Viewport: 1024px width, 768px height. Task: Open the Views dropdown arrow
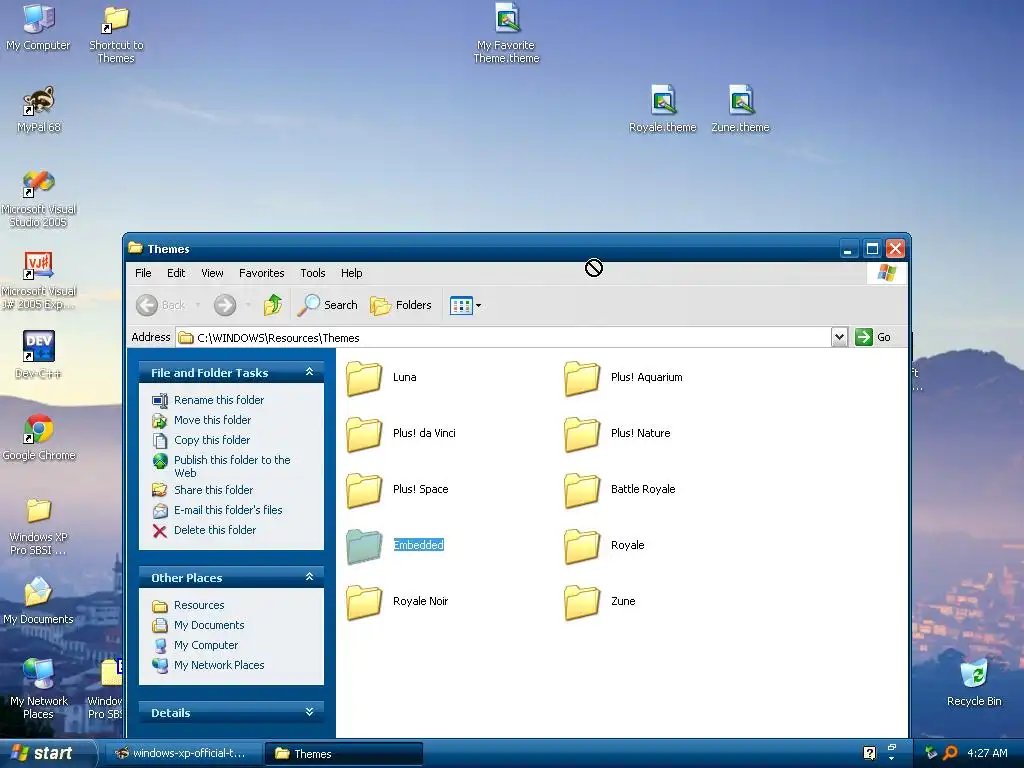479,305
